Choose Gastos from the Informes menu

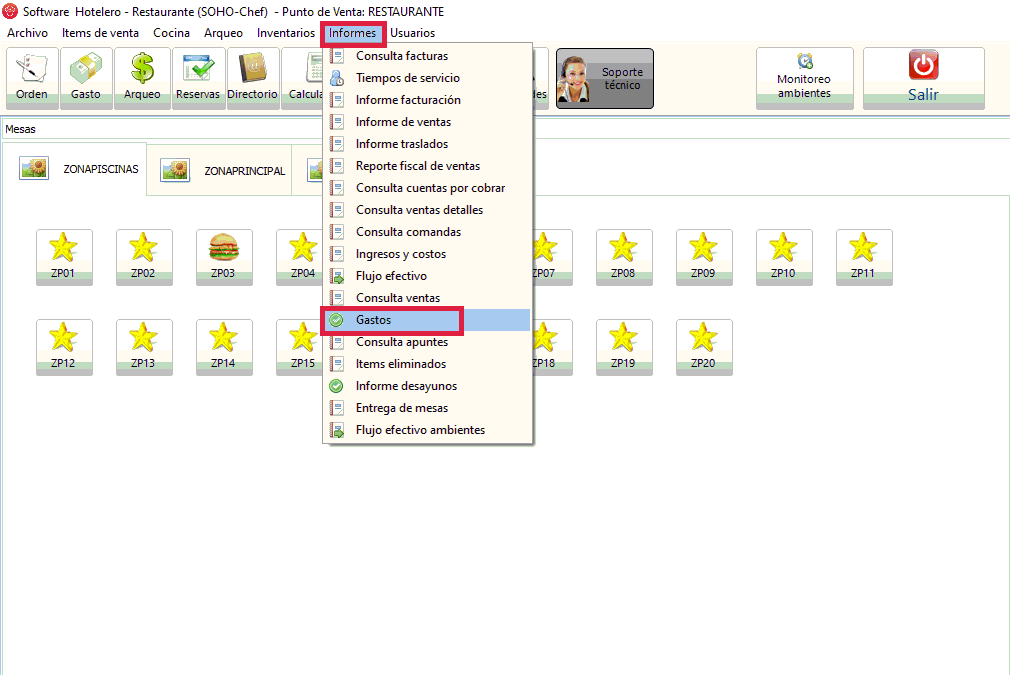(373, 320)
